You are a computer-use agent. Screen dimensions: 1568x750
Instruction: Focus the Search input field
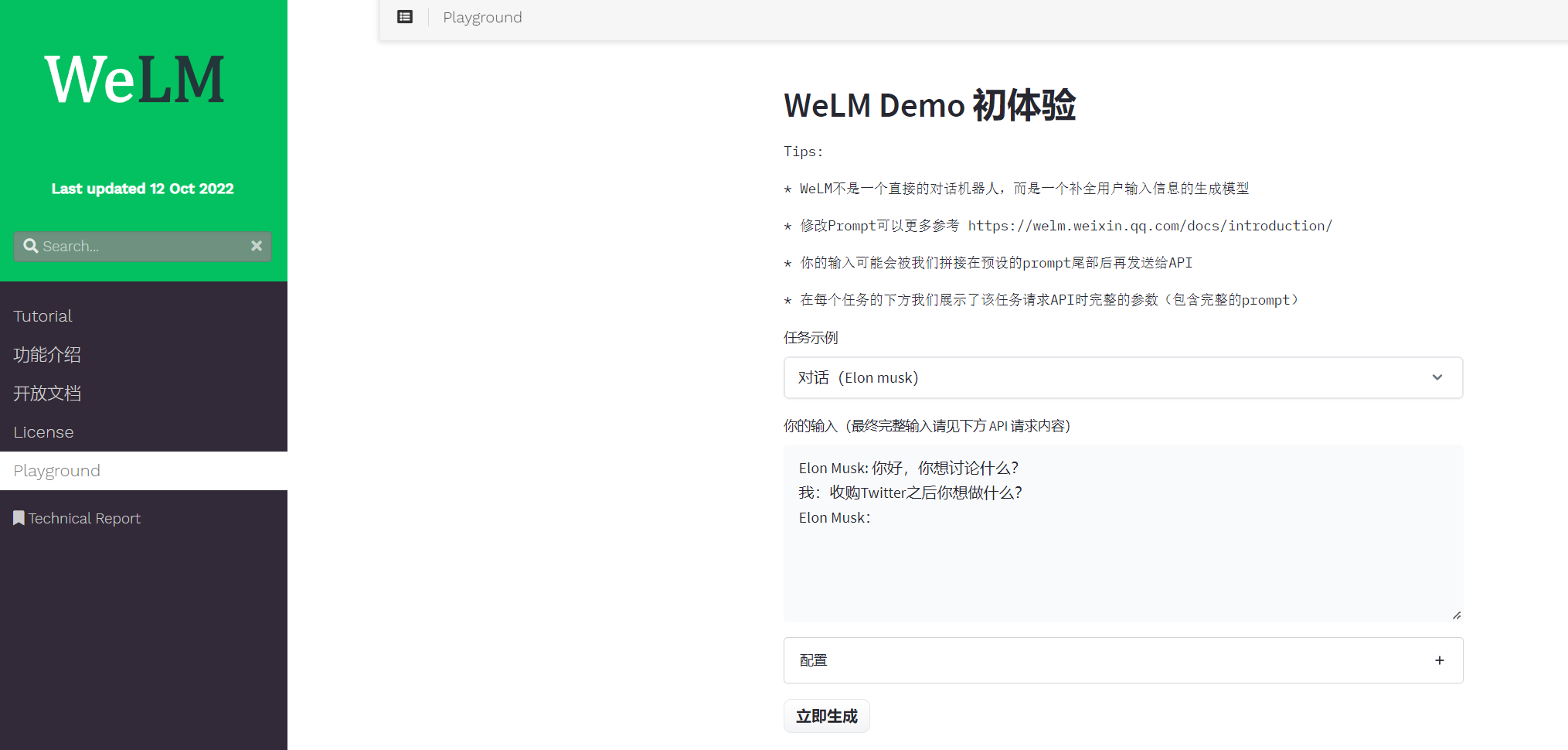[x=143, y=246]
